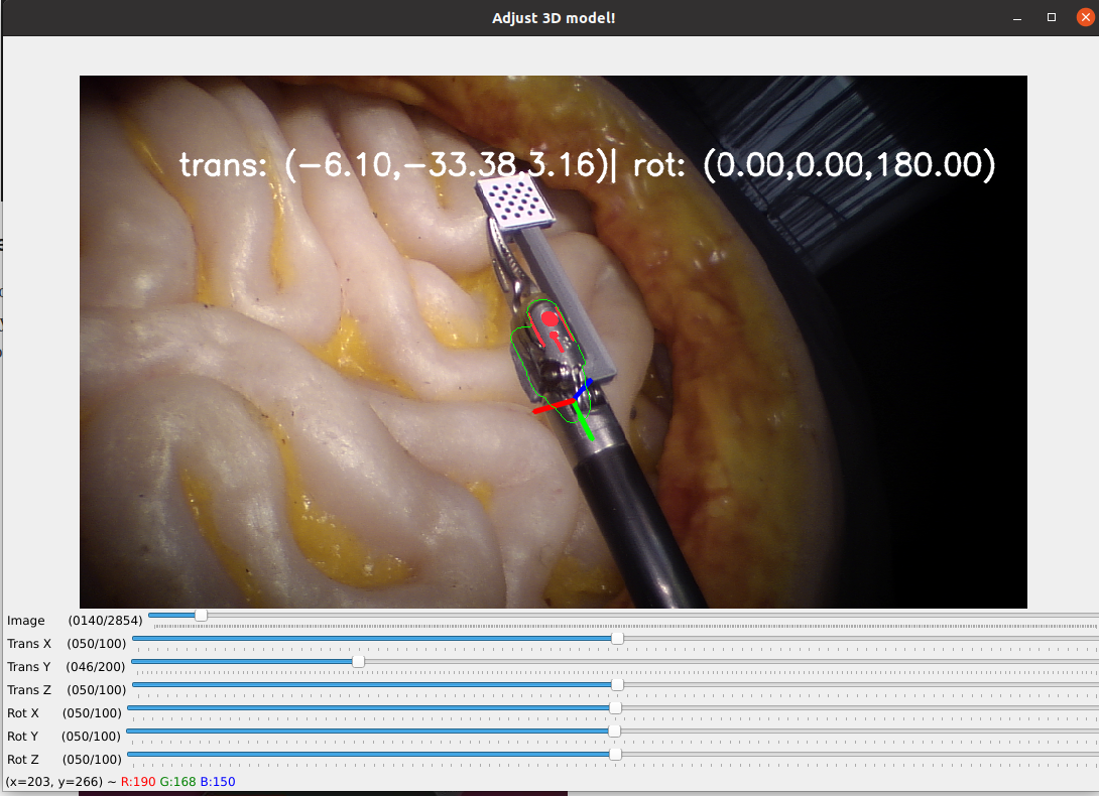Image resolution: width=1099 pixels, height=796 pixels.
Task: Click the Trans Y slider handle
Action: [x=358, y=661]
